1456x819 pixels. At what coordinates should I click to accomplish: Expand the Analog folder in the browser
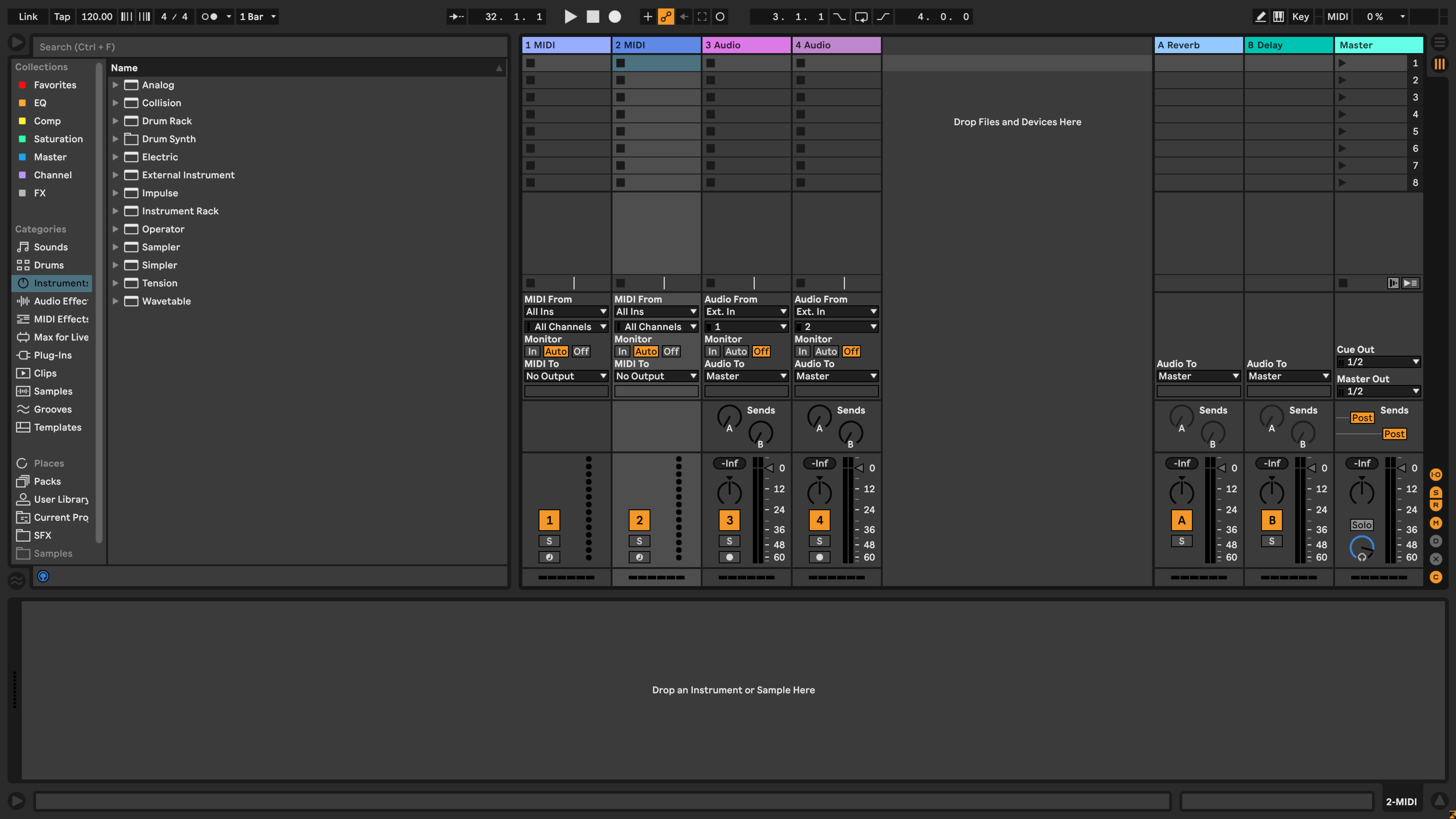click(115, 85)
